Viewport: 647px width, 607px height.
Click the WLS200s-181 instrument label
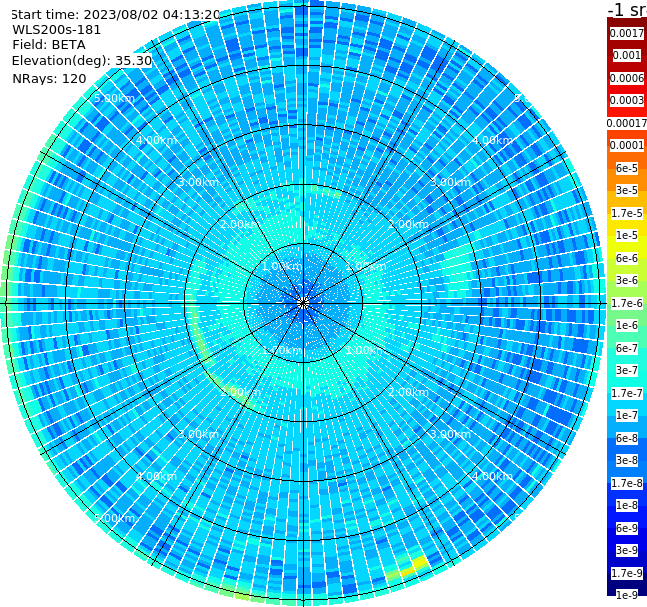point(57,30)
